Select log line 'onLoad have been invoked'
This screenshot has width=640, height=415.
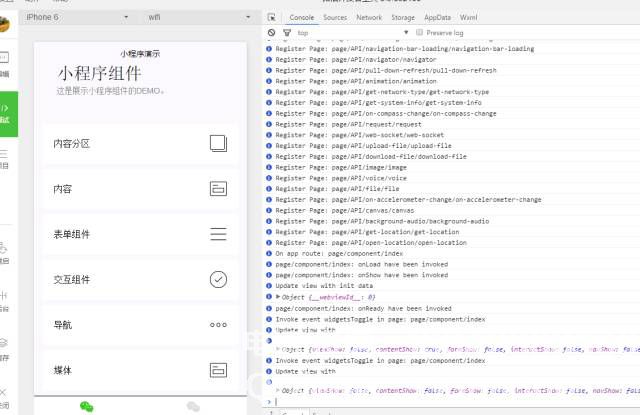pos(362,264)
